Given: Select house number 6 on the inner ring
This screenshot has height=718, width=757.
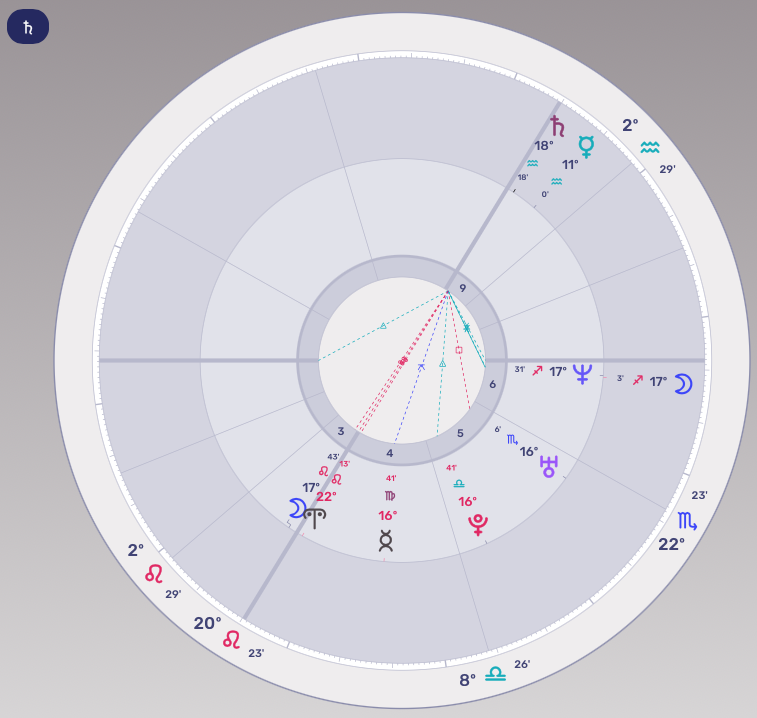Looking at the screenshot, I should (492, 383).
